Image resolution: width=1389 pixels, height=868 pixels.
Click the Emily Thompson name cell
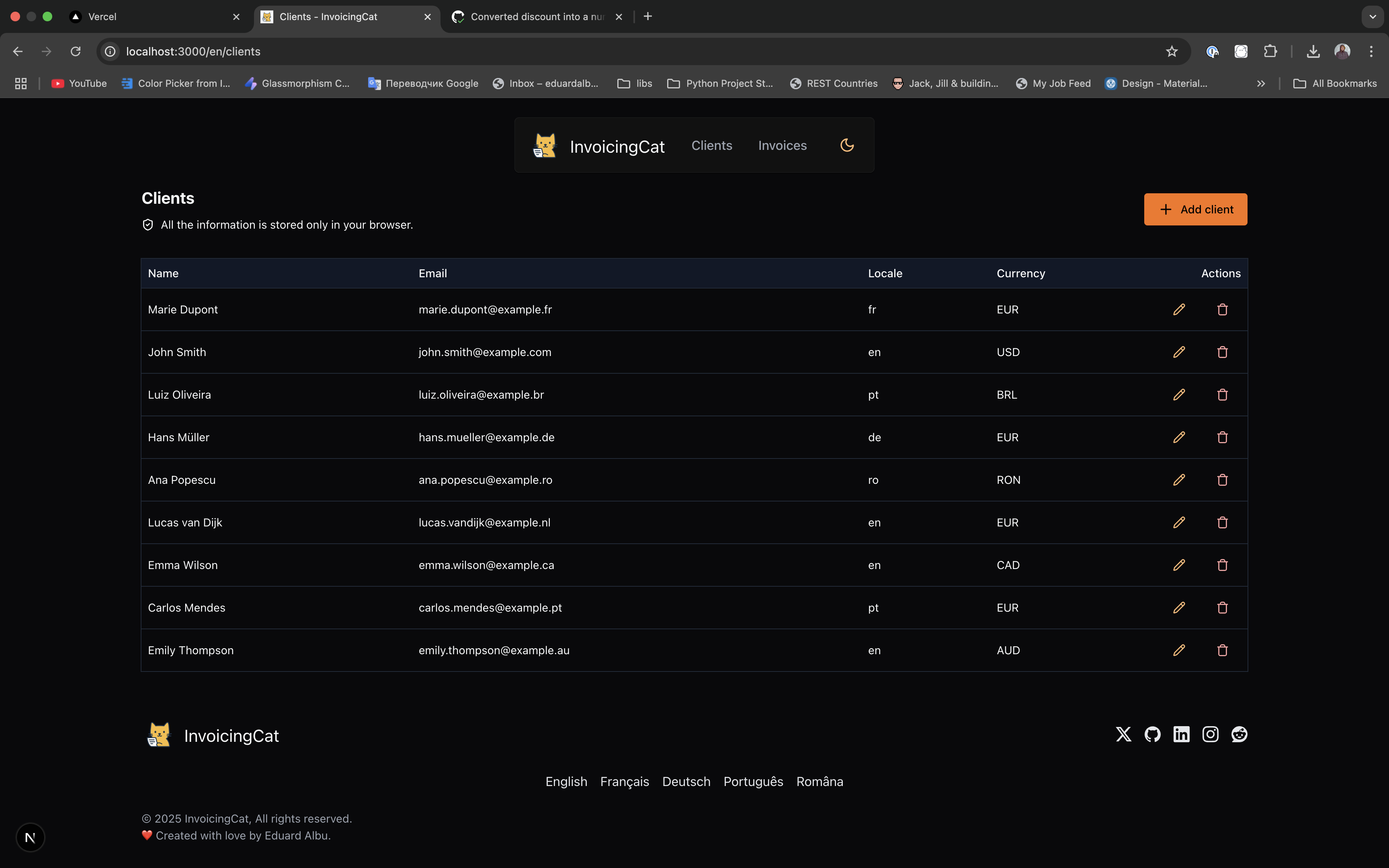tap(191, 651)
